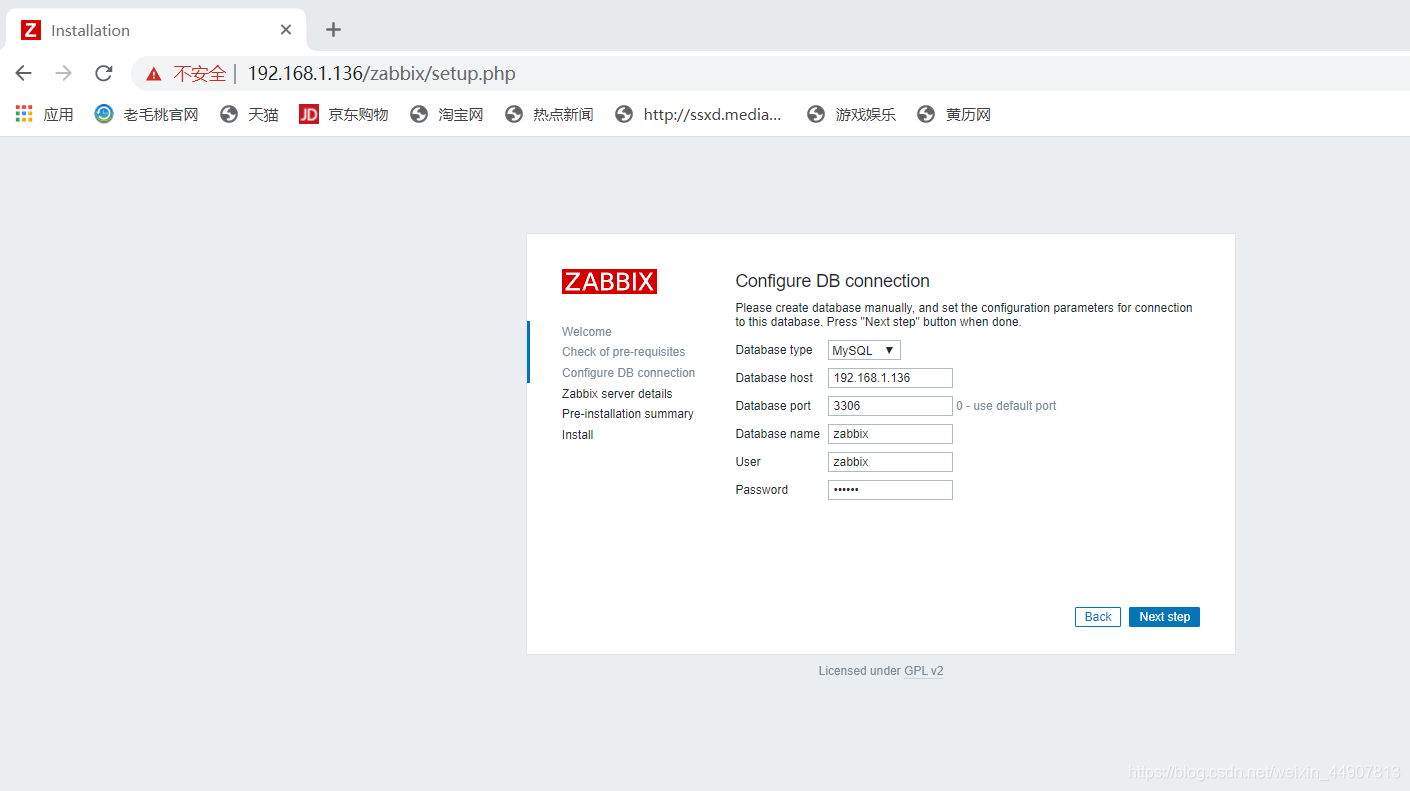This screenshot has width=1410, height=791.
Task: Click the Database type label
Action: (x=774, y=350)
